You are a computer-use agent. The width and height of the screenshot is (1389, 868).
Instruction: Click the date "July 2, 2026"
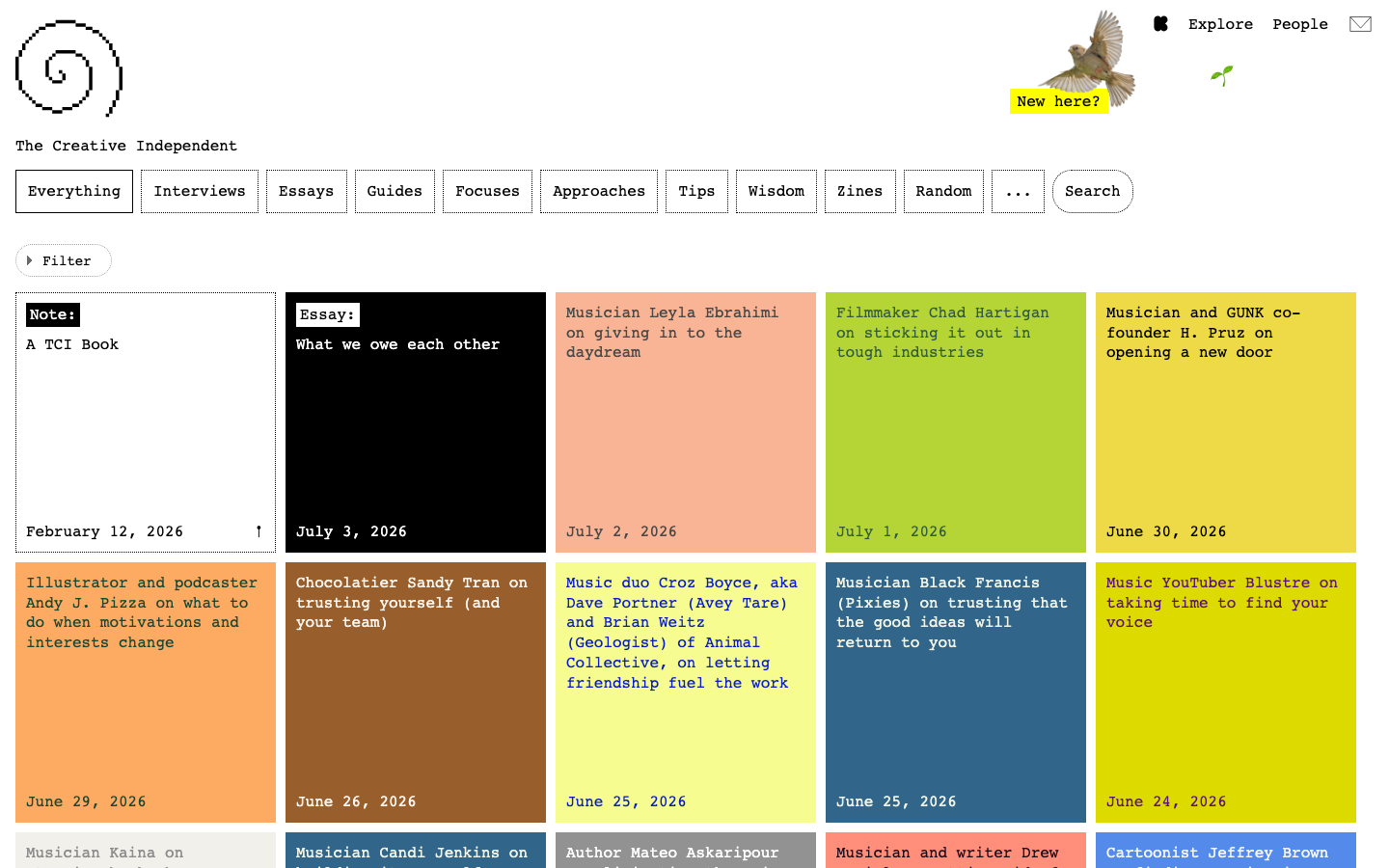point(621,531)
